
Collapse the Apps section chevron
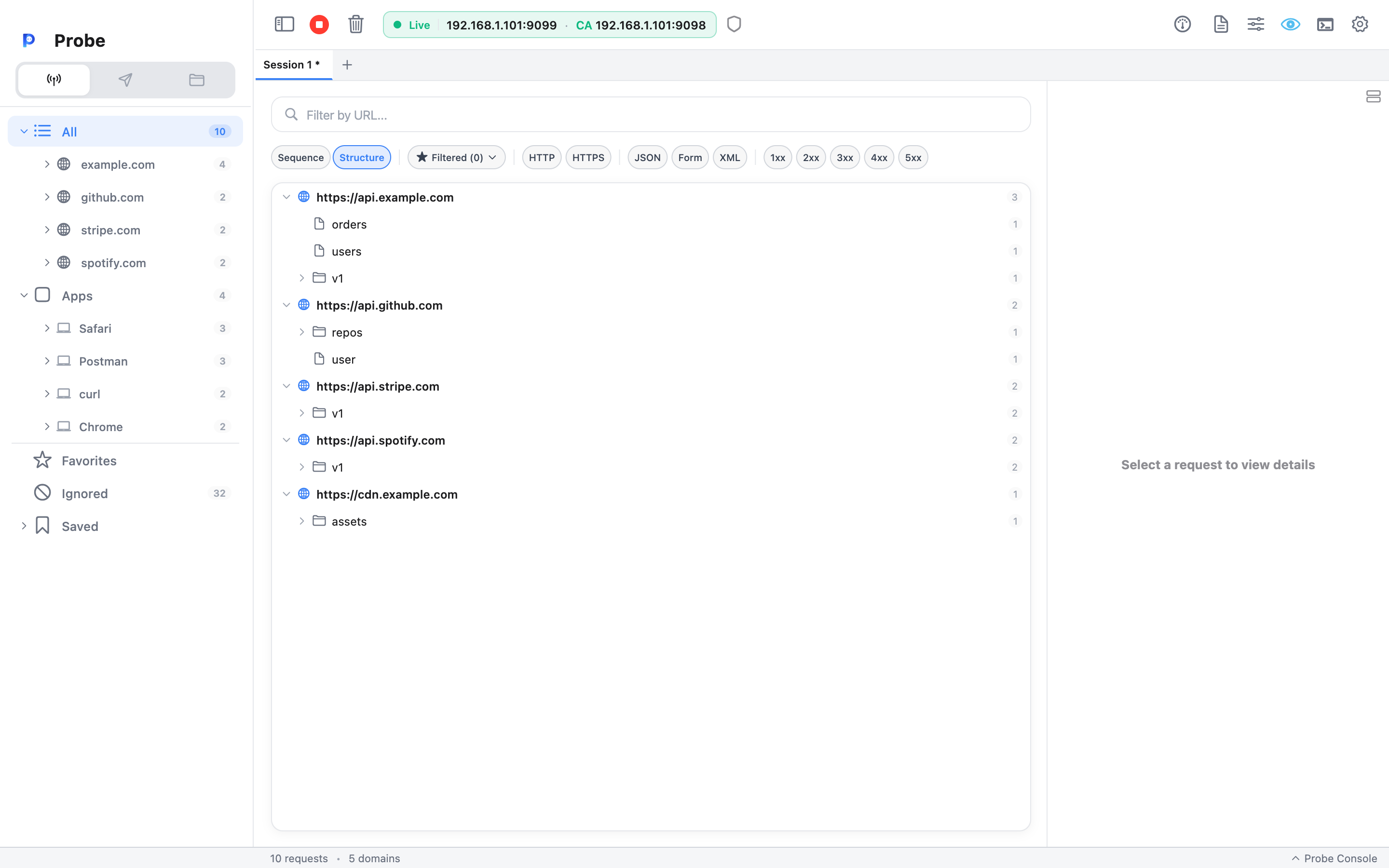pos(24,295)
